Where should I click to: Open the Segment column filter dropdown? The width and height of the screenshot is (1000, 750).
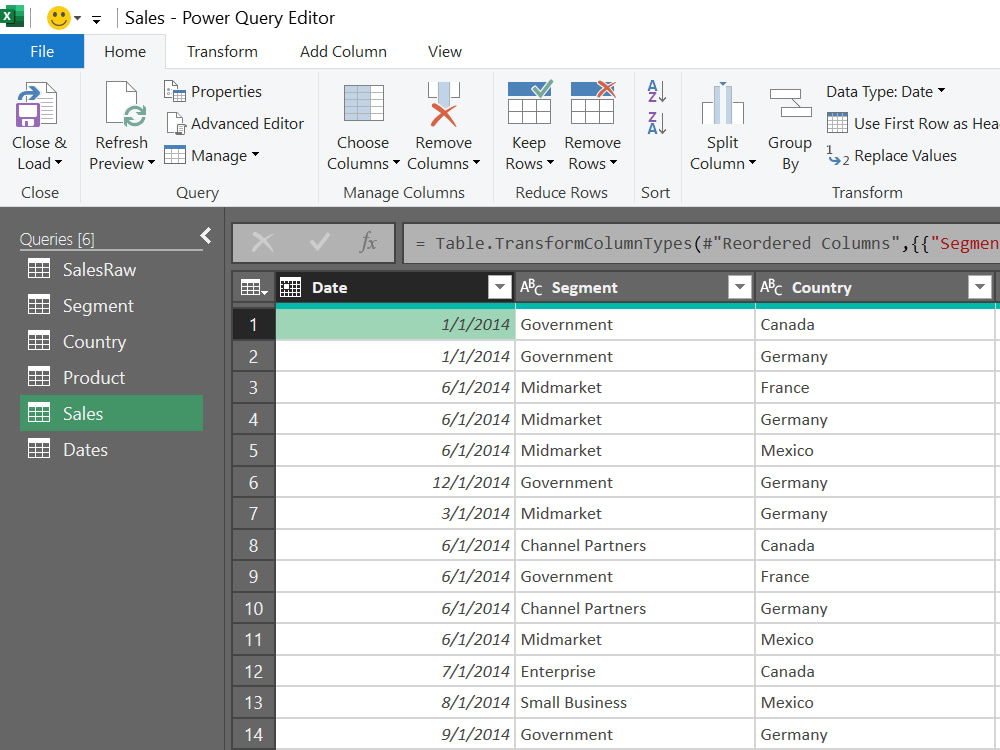(x=739, y=287)
